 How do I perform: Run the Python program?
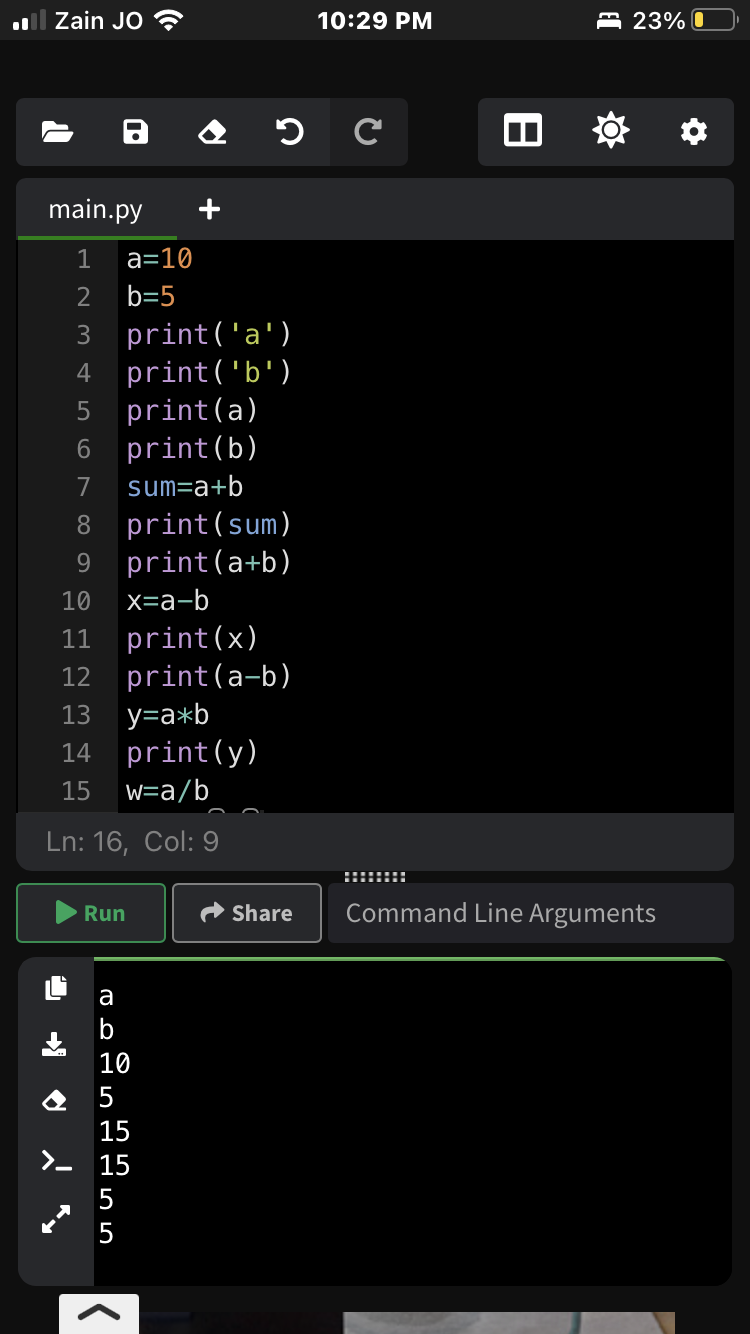click(91, 913)
